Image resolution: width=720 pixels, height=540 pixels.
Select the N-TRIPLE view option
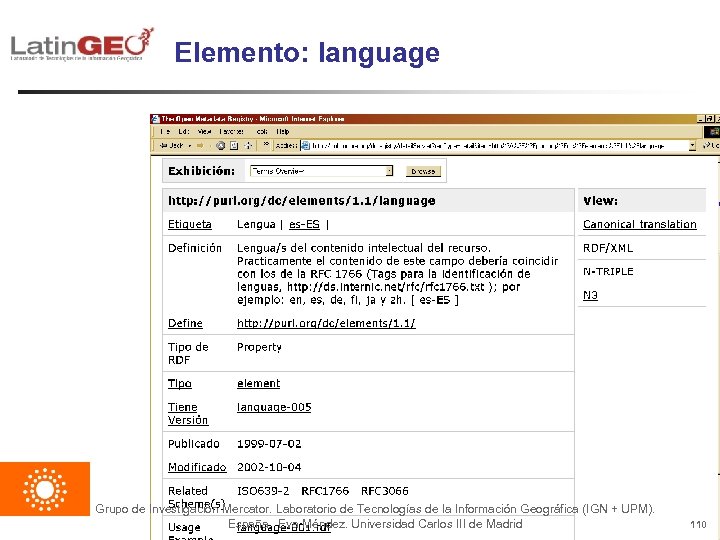[x=608, y=271]
